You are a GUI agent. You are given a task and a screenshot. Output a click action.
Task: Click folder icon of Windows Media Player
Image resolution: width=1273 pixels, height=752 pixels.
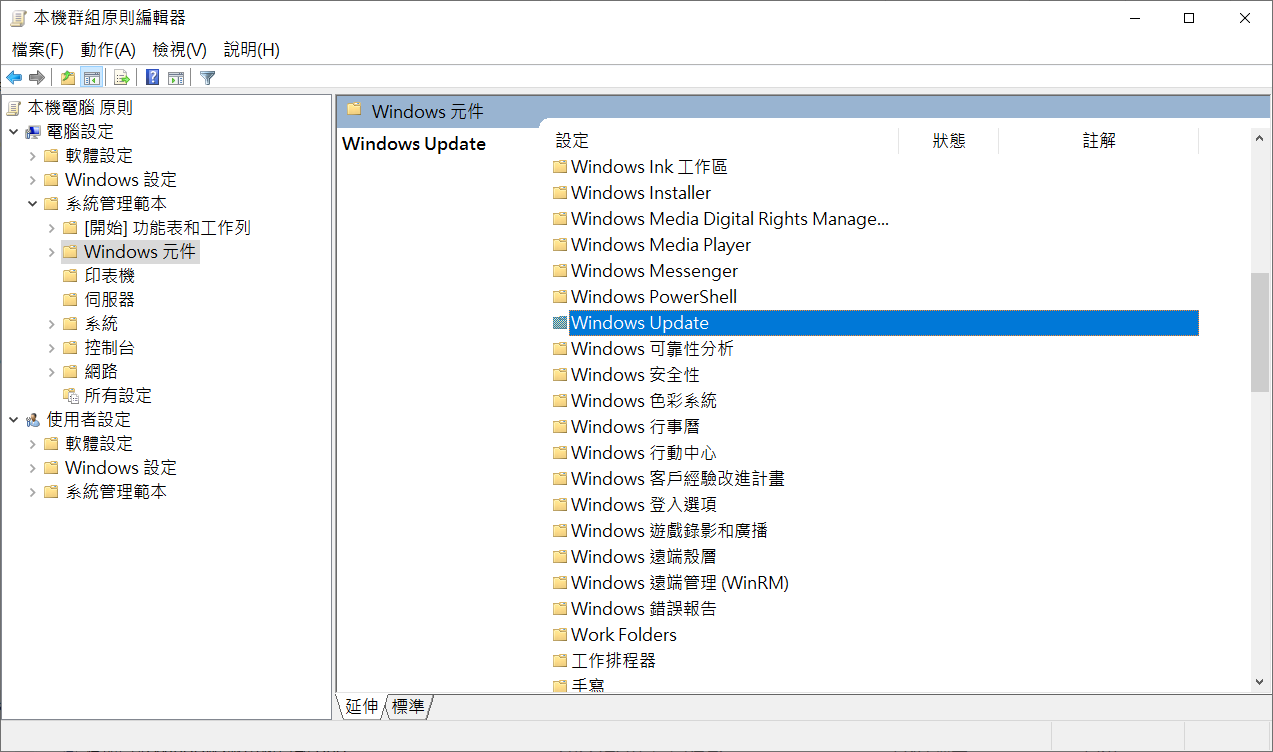point(560,245)
